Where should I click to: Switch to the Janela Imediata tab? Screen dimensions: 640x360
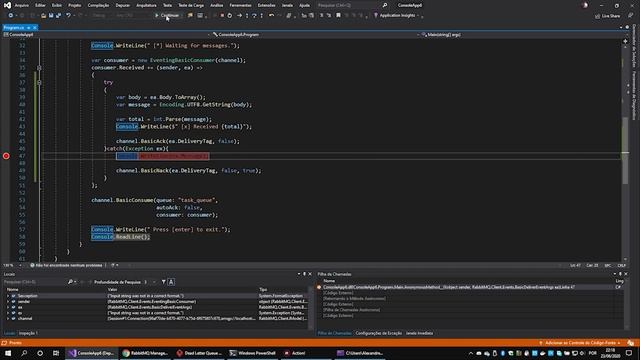419,333
